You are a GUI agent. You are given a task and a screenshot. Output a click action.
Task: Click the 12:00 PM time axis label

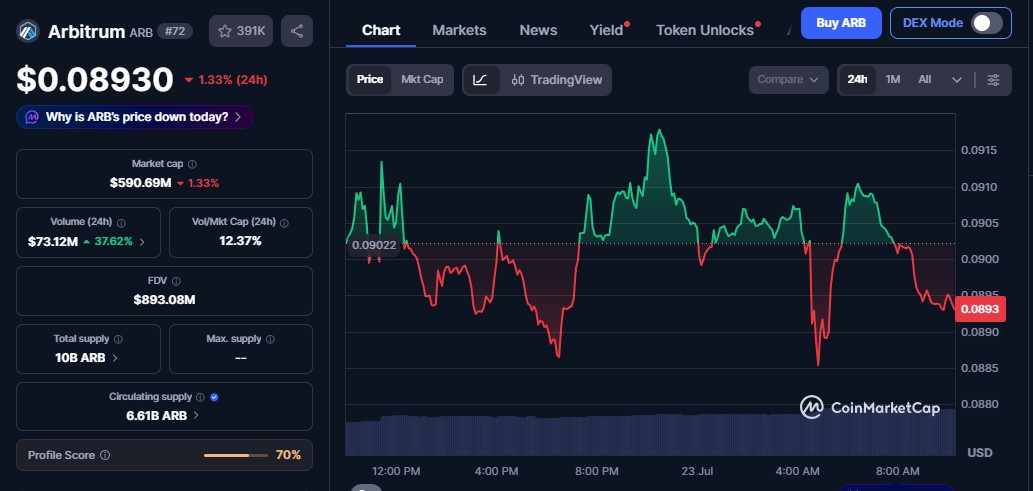[396, 471]
